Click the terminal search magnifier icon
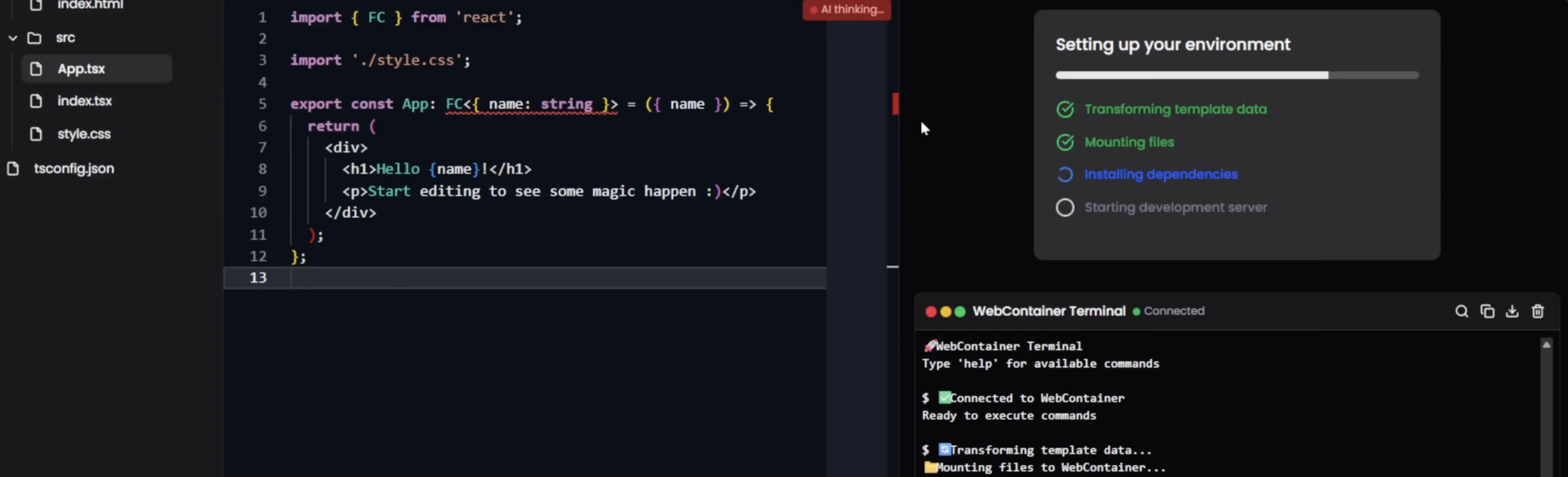1568x477 pixels. click(1461, 311)
